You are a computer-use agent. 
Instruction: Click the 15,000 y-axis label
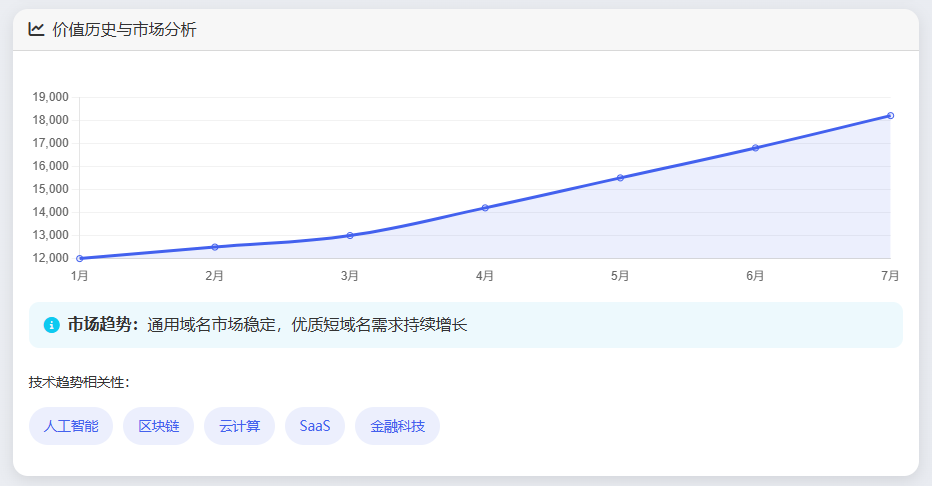(x=51, y=189)
